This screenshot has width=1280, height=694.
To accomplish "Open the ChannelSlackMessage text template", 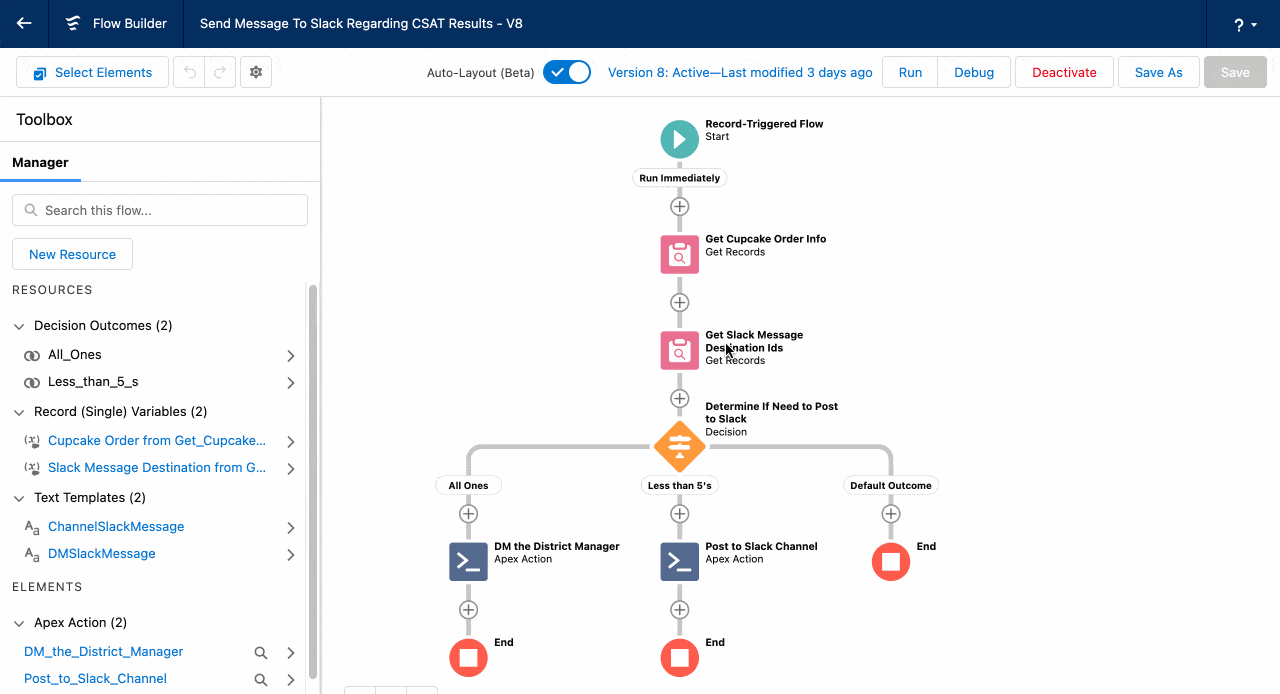I will pos(116,527).
